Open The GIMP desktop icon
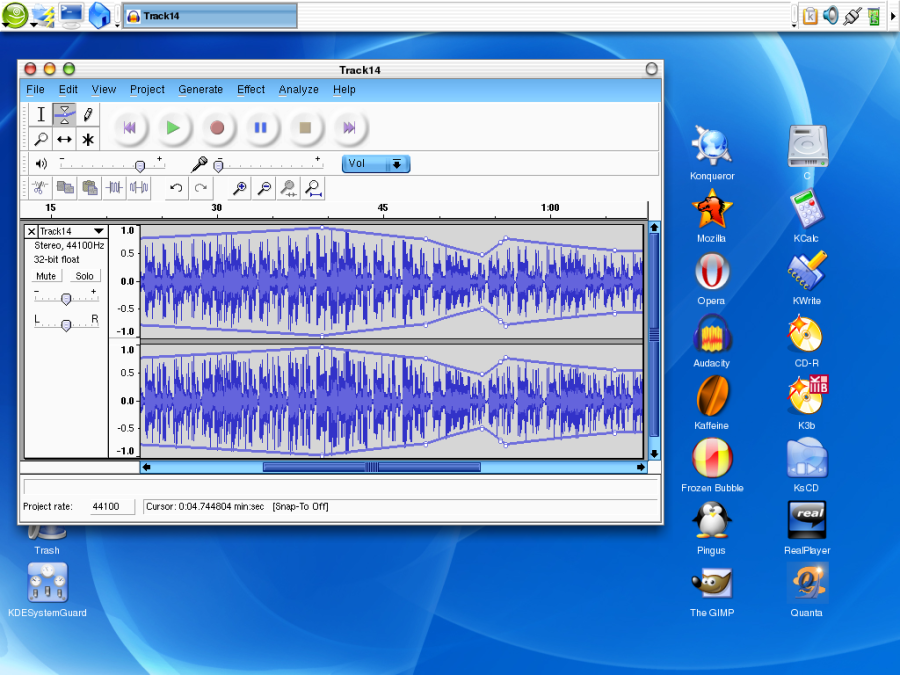 click(x=712, y=591)
